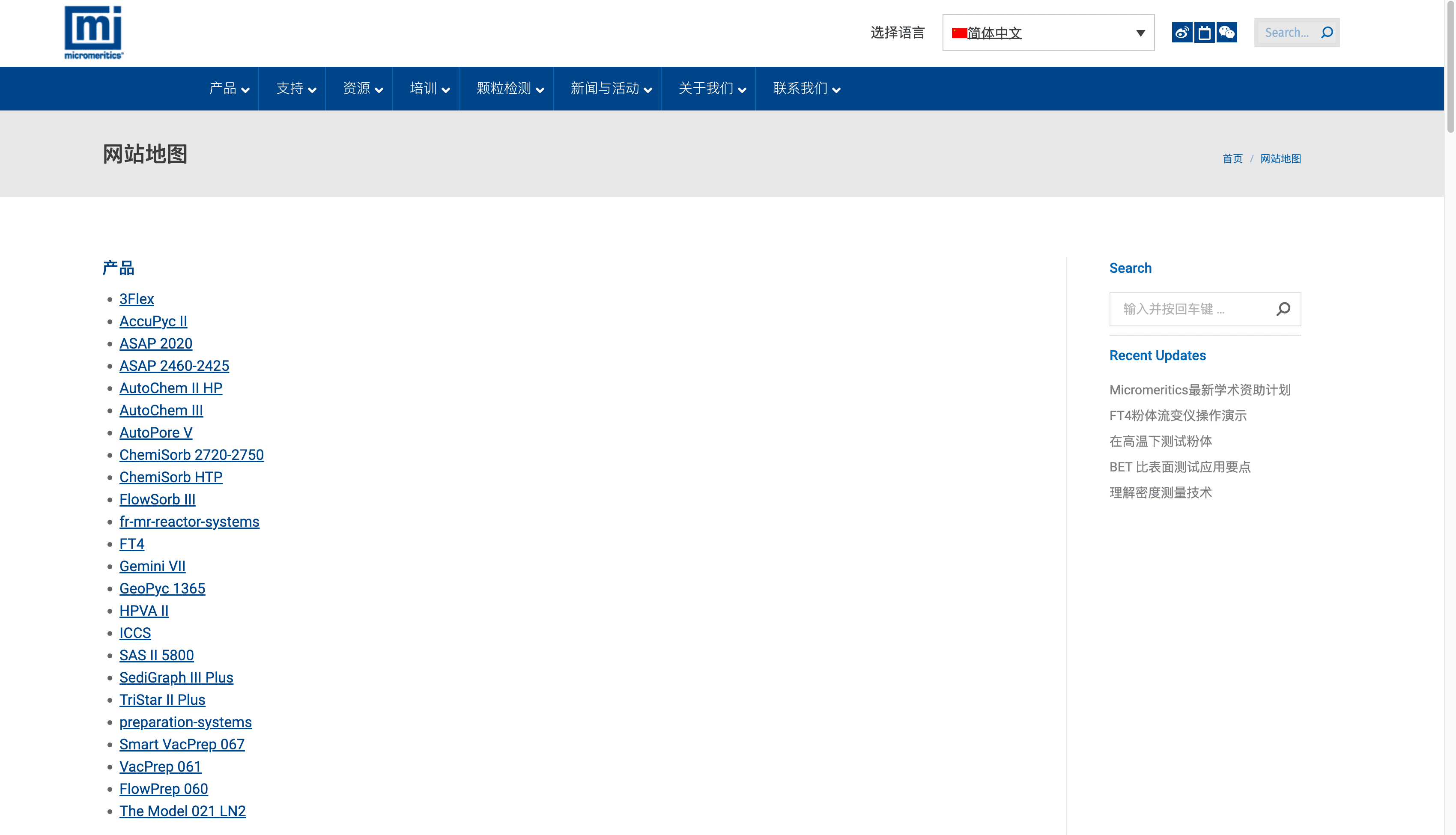Open the calendar icon in header

[1204, 33]
